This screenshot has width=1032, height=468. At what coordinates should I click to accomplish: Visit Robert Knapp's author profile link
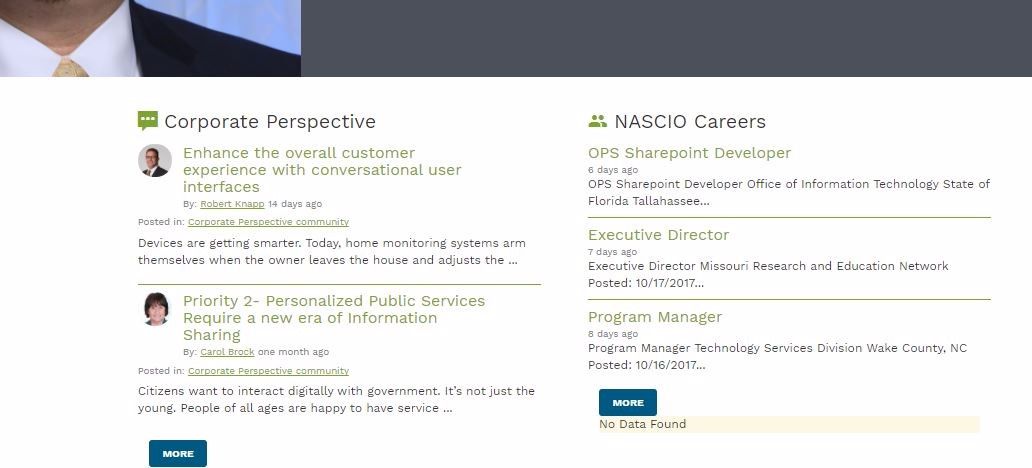pyautogui.click(x=232, y=204)
